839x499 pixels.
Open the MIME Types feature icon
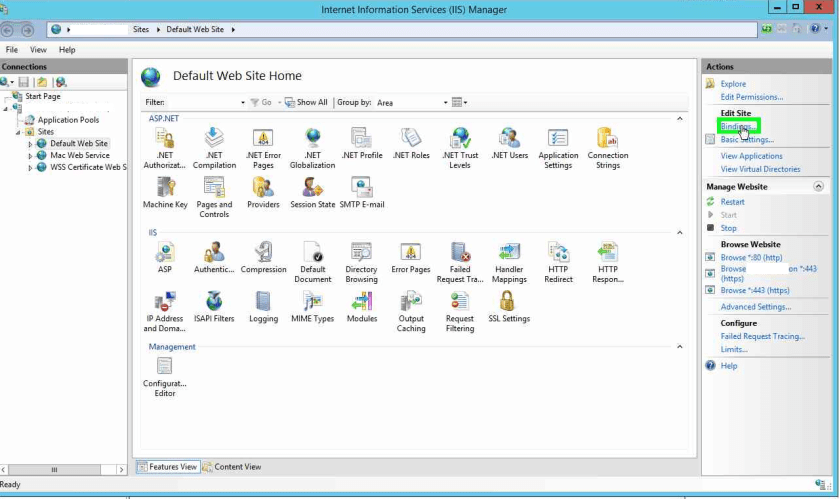click(312, 302)
